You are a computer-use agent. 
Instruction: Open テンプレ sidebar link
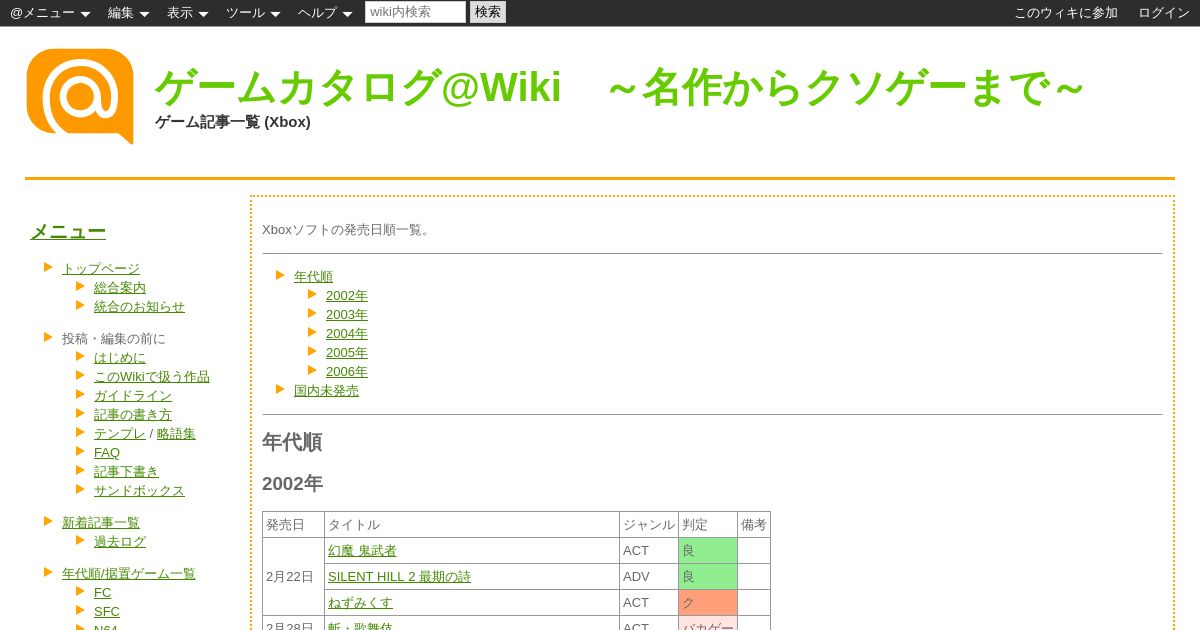point(120,433)
